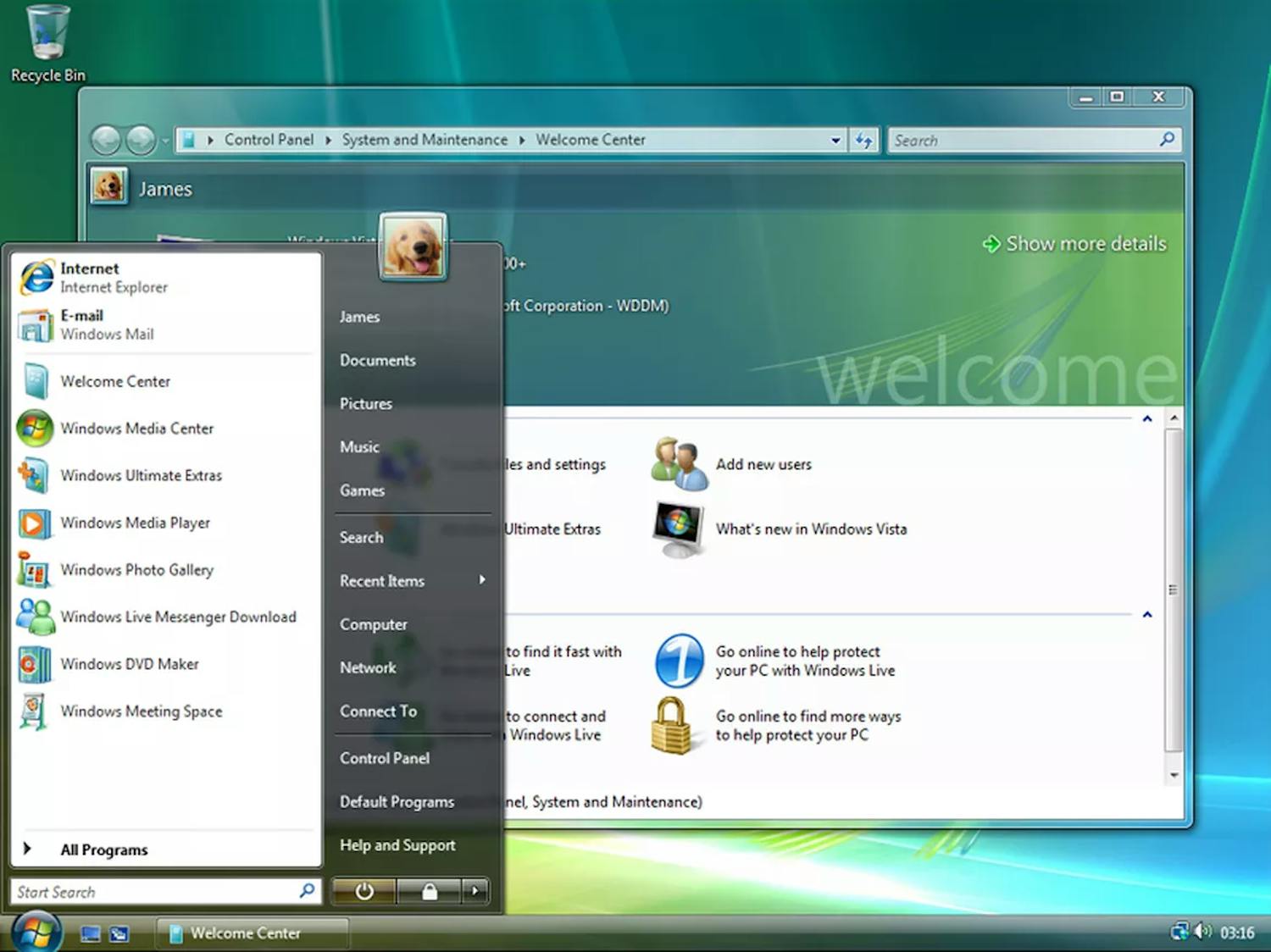Expand All Programs in the Start menu
This screenshot has height=952, width=1271.
tap(105, 850)
